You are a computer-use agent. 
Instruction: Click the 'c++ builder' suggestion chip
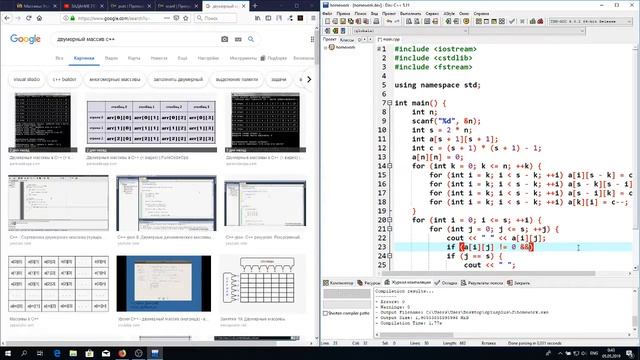pos(64,79)
